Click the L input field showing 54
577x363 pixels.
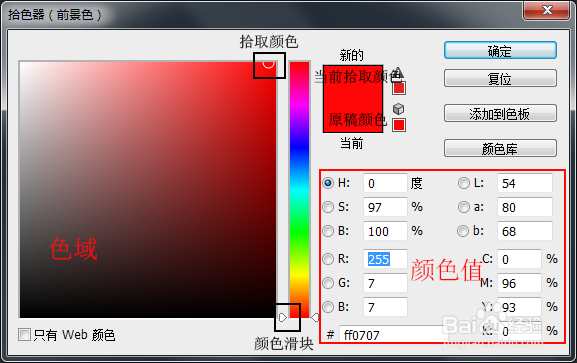pos(525,183)
